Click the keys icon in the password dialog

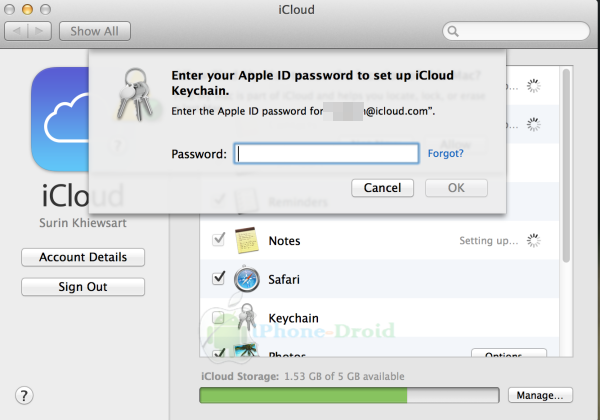click(x=131, y=93)
